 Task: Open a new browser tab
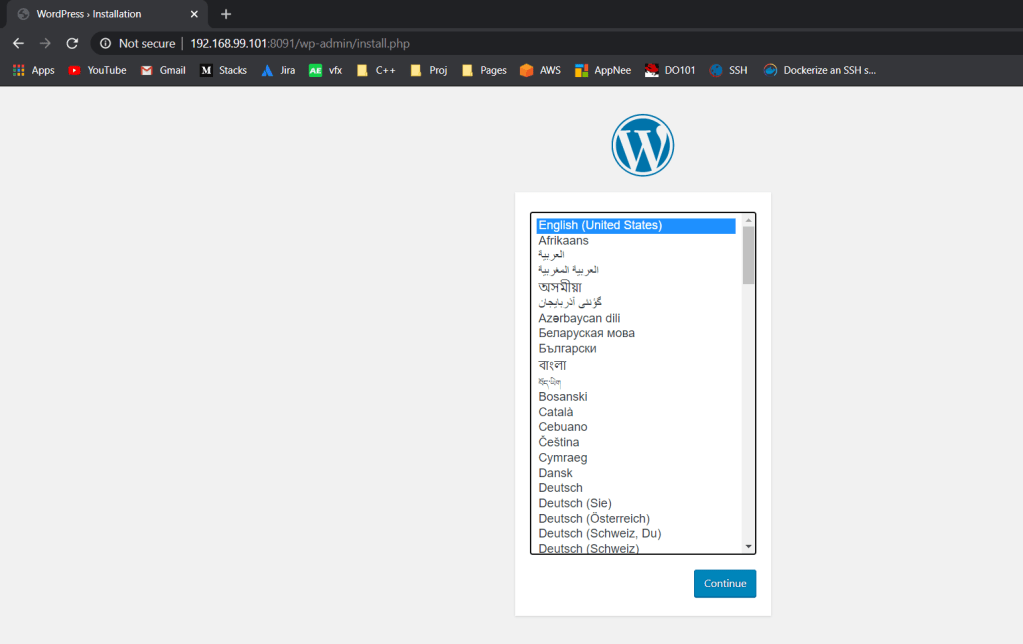[226, 14]
